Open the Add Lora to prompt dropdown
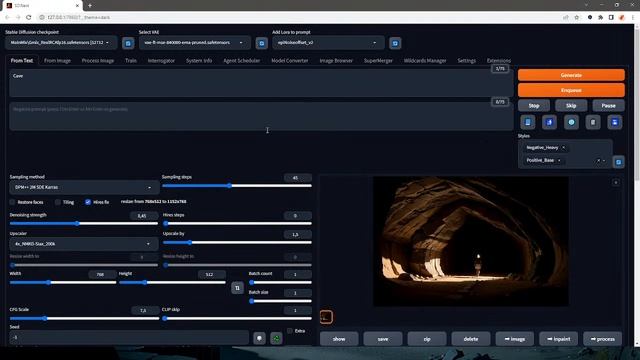The height and width of the screenshot is (360, 640). click(x=328, y=42)
